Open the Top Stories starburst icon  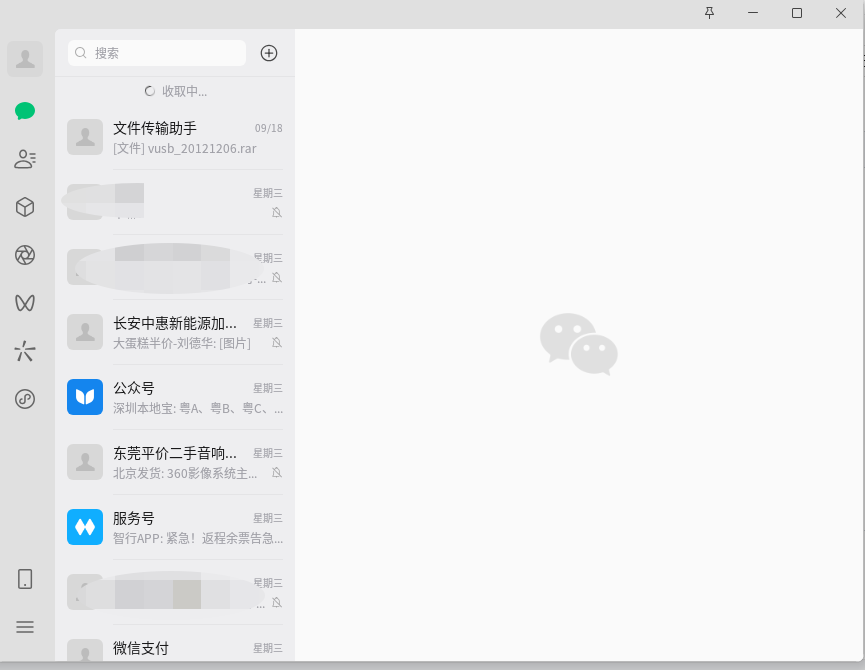(x=25, y=351)
